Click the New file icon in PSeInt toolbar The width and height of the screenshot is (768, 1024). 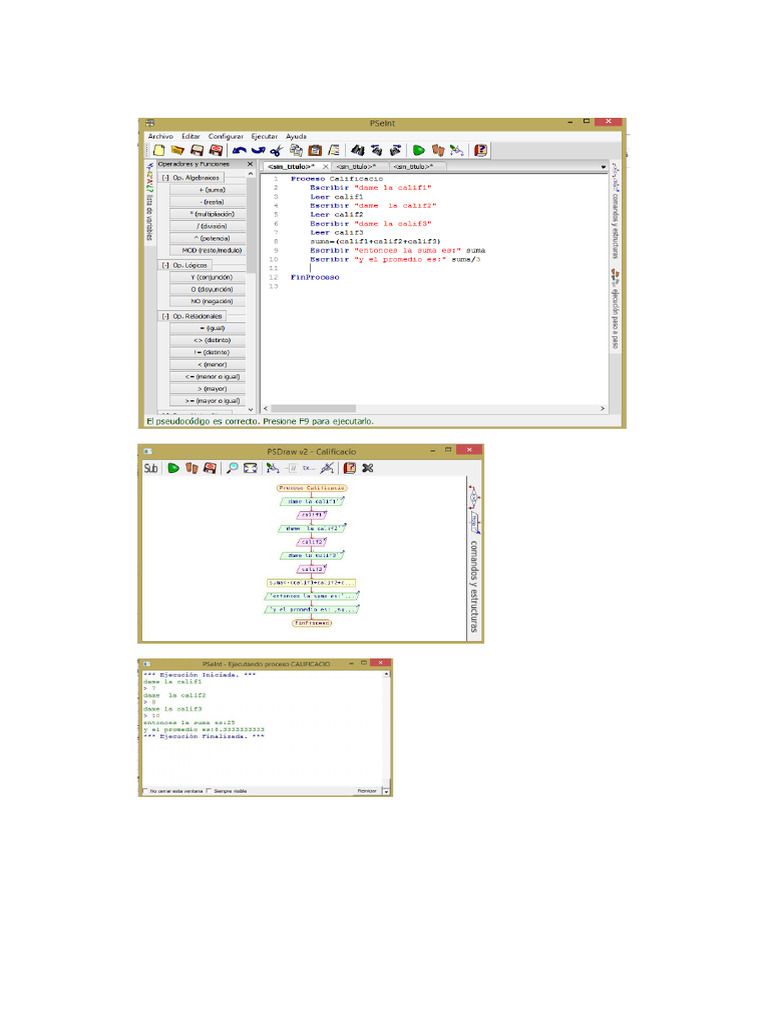(158, 150)
